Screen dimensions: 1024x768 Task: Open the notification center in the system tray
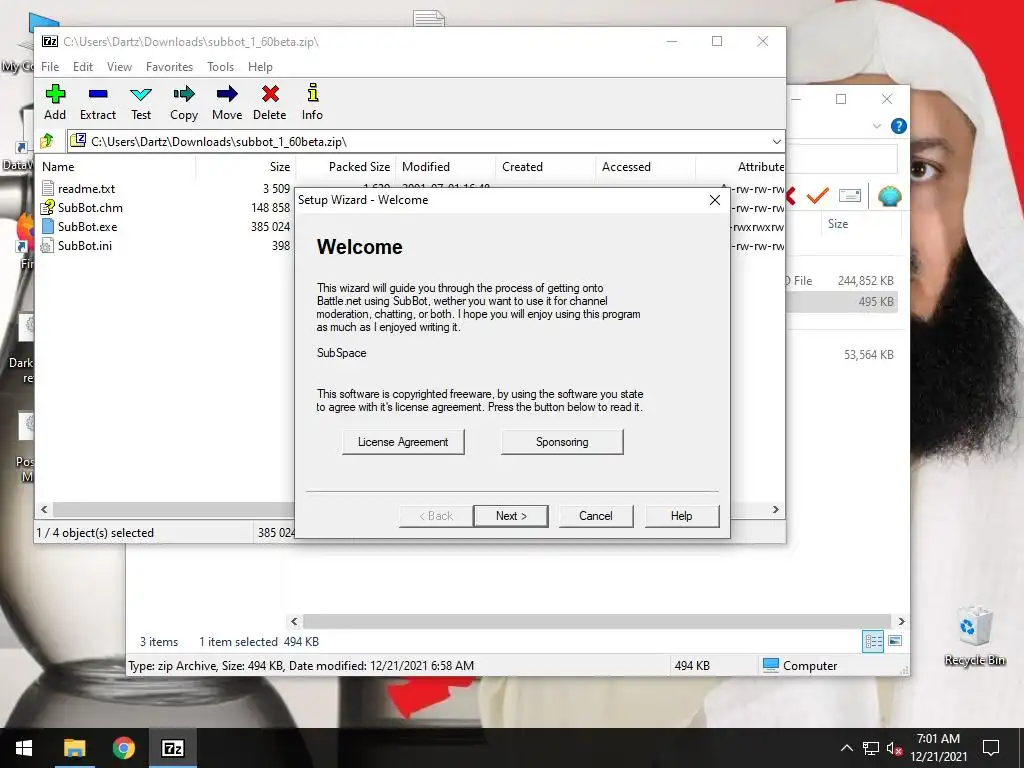[991, 748]
